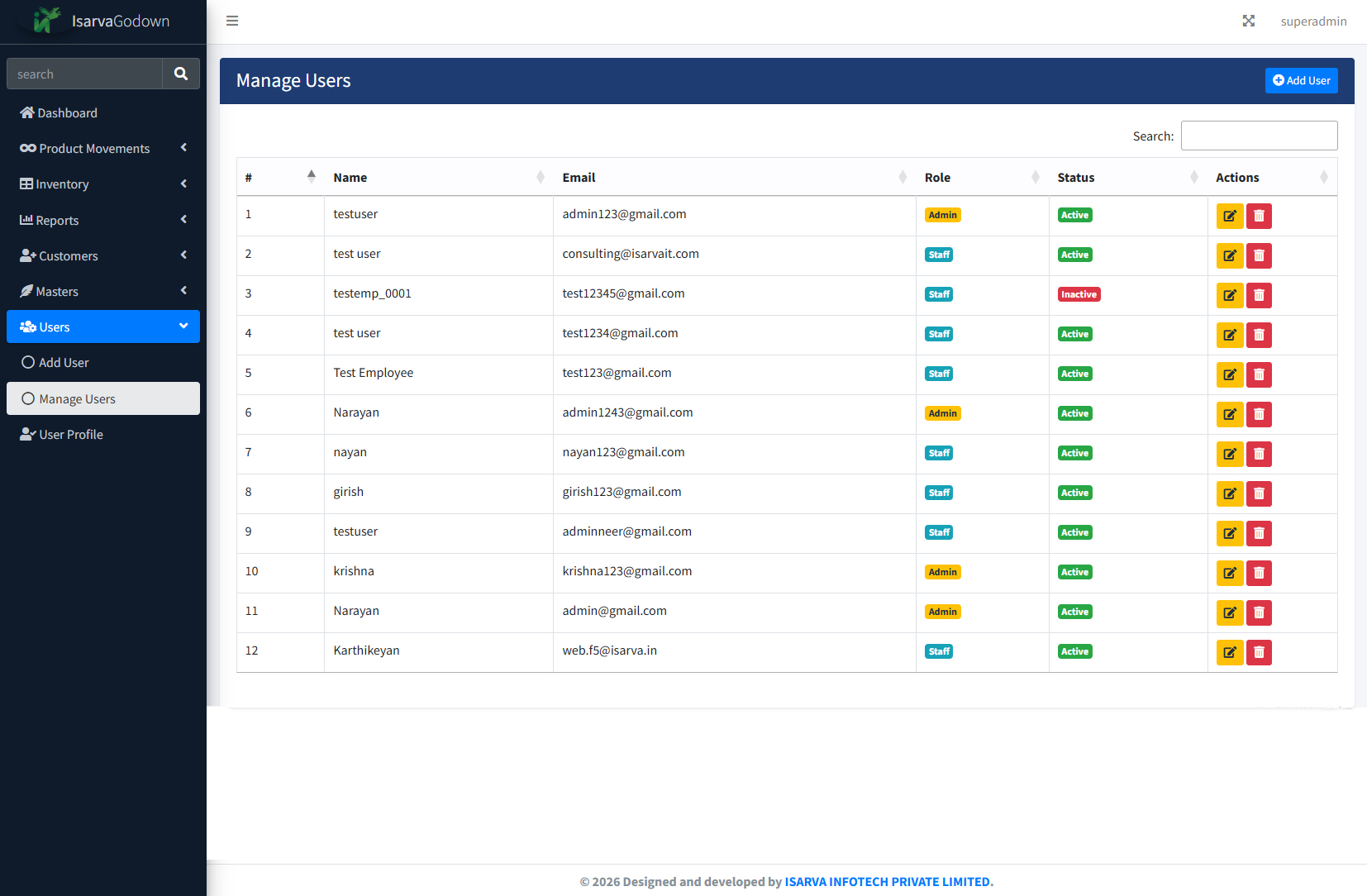Delete user krishna
This screenshot has height=896, width=1367.
pos(1259,573)
